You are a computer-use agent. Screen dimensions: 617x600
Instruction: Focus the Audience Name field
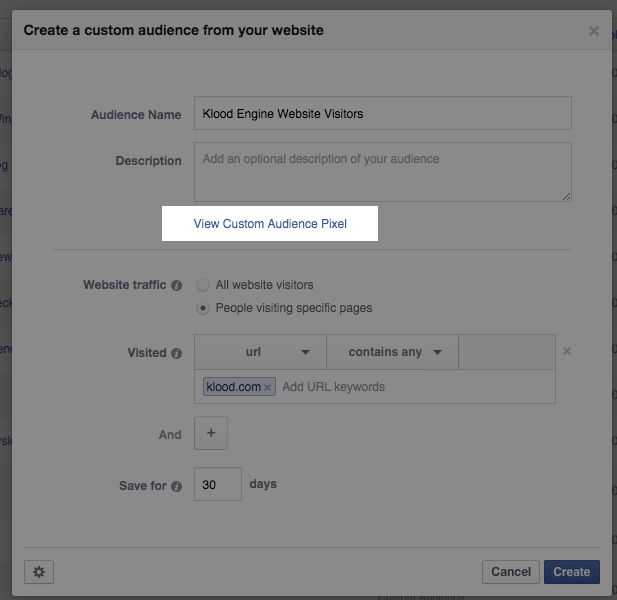[383, 113]
